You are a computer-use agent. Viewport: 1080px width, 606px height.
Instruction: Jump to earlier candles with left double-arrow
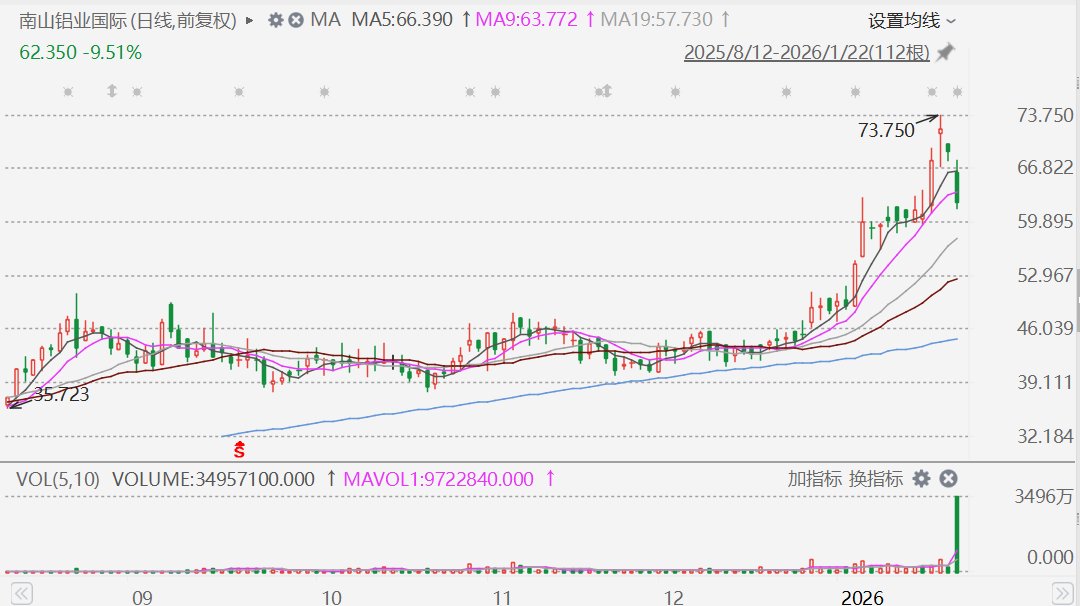coord(21,593)
